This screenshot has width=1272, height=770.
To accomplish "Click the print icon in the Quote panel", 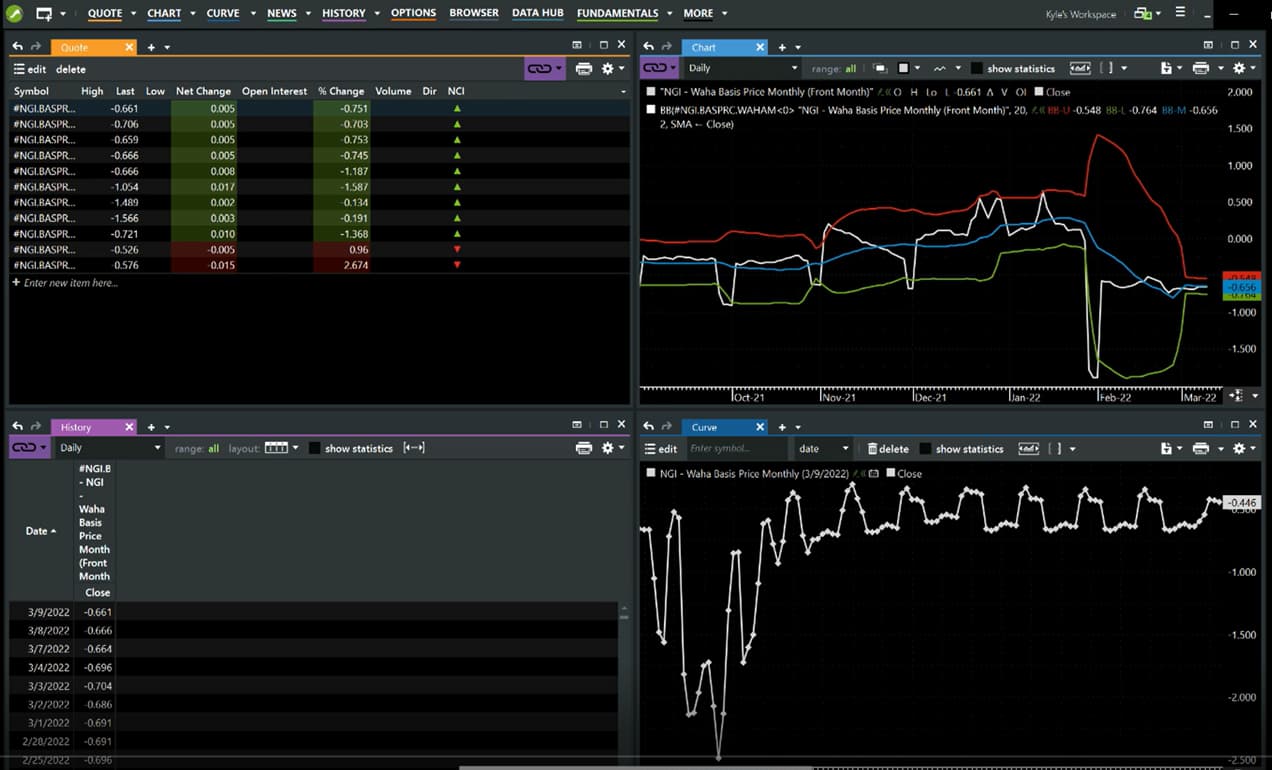I will point(584,69).
